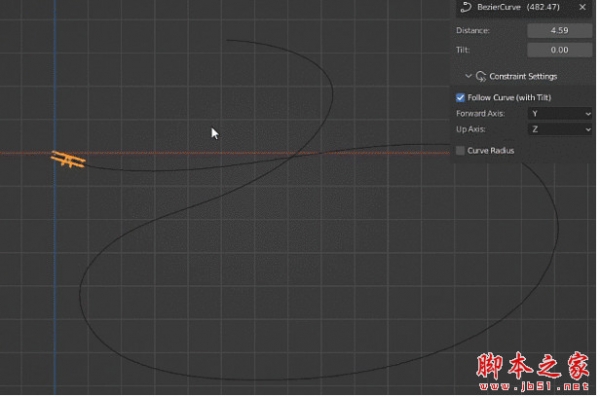The width and height of the screenshot is (600, 397).
Task: Click the Follow Path icon beside BezierCurve
Action: (x=466, y=7)
